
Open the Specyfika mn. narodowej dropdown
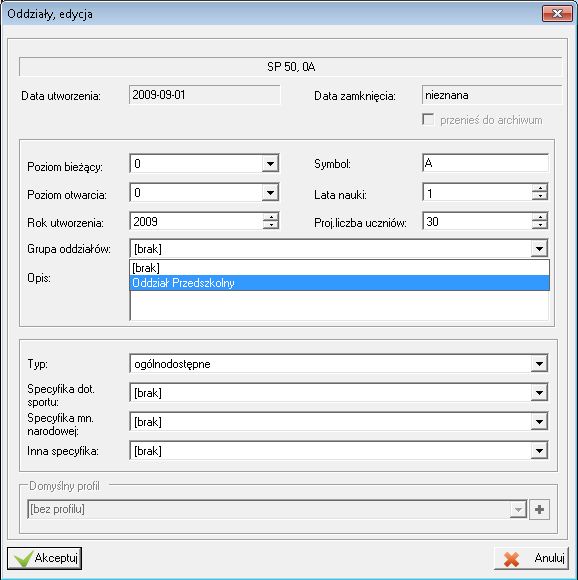coord(539,422)
